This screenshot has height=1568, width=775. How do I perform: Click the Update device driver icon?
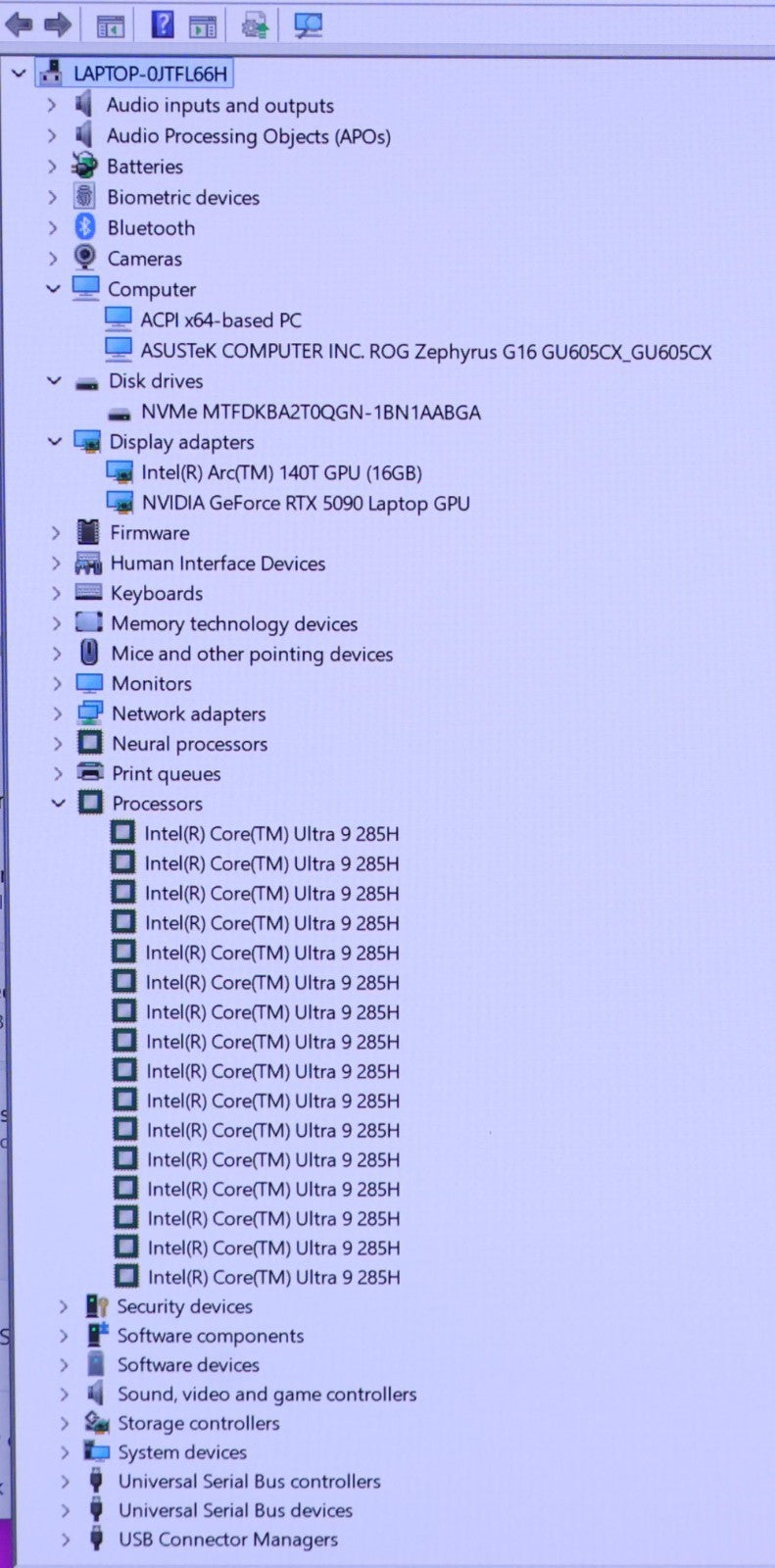pyautogui.click(x=255, y=25)
